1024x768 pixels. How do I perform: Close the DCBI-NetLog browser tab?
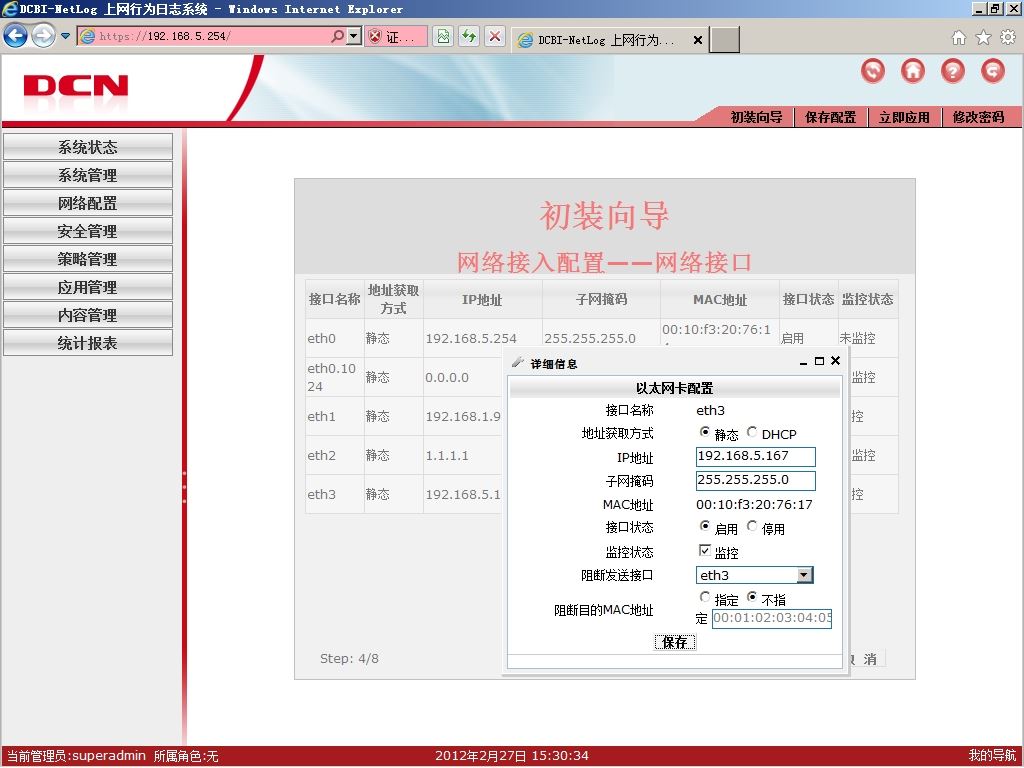(697, 40)
